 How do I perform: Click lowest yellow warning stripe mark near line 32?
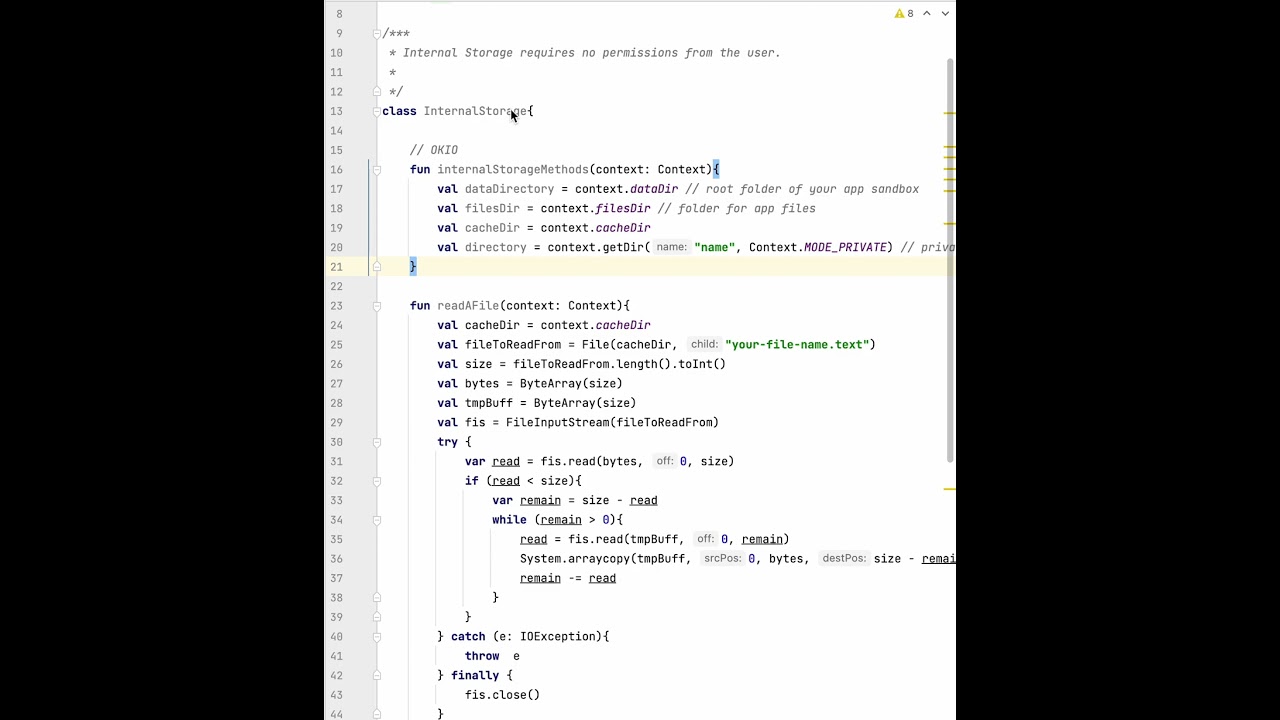(949, 489)
